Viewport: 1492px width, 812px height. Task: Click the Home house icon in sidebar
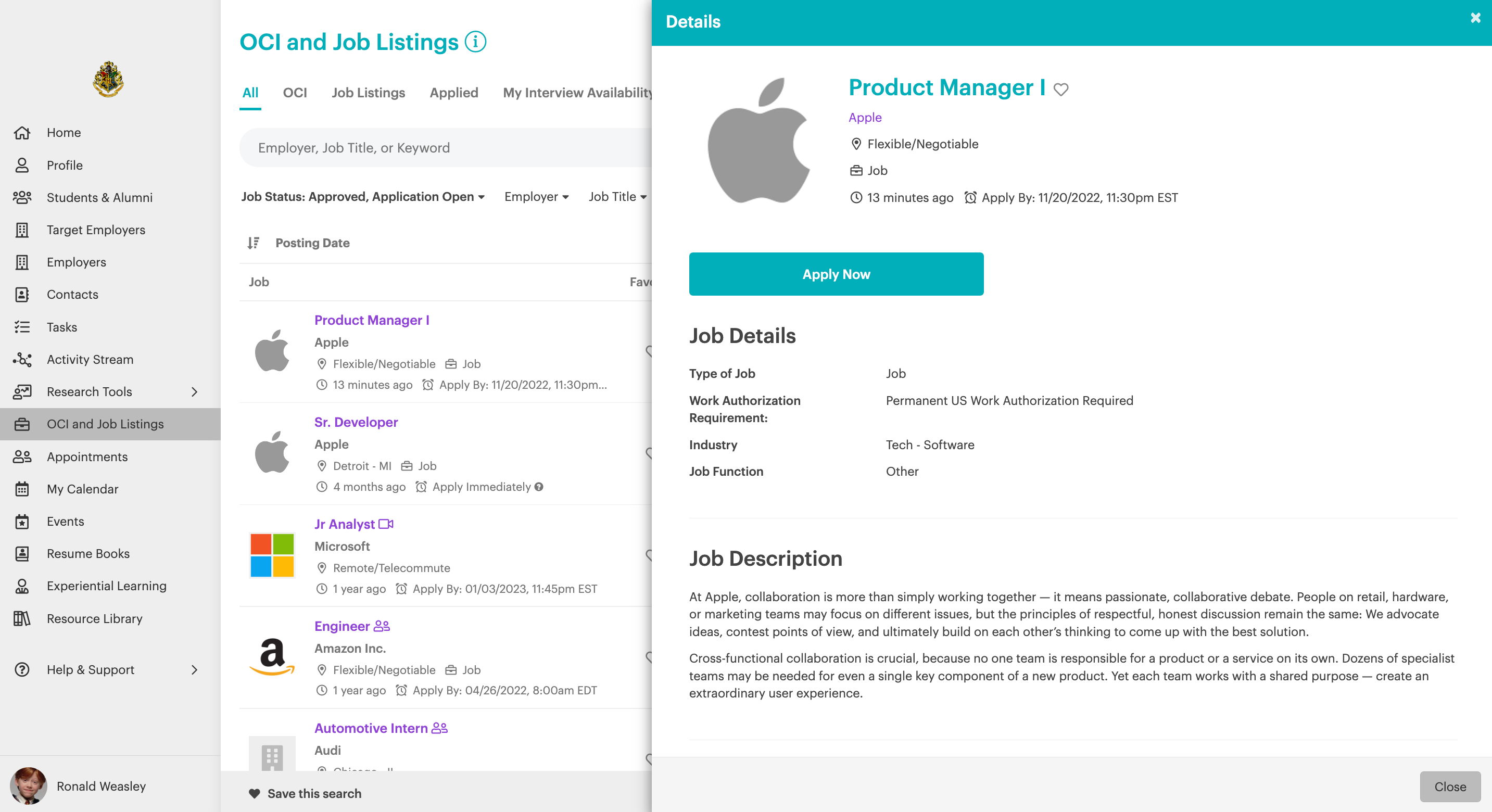[22, 133]
